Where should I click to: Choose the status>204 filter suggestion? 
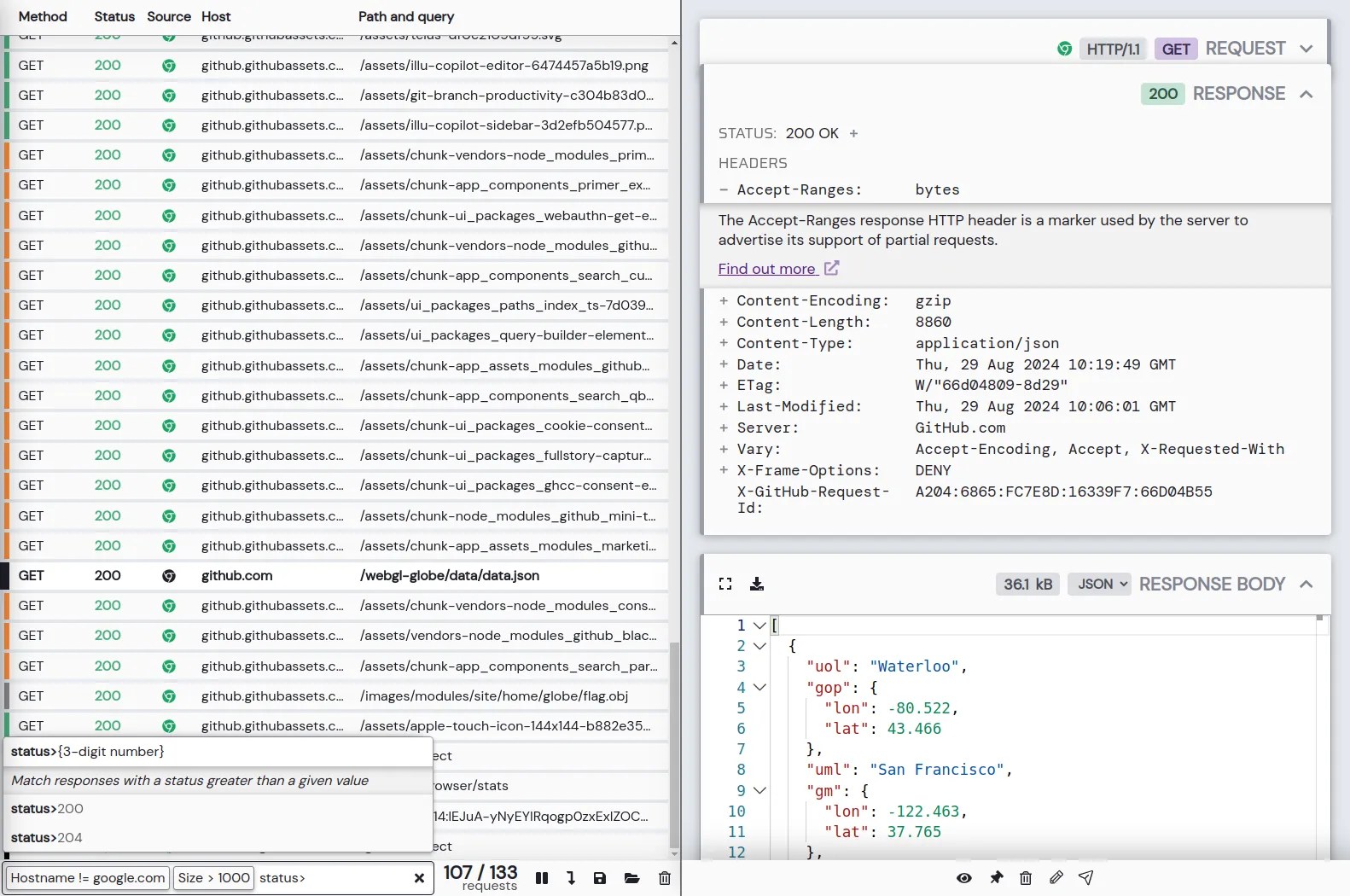tap(218, 837)
